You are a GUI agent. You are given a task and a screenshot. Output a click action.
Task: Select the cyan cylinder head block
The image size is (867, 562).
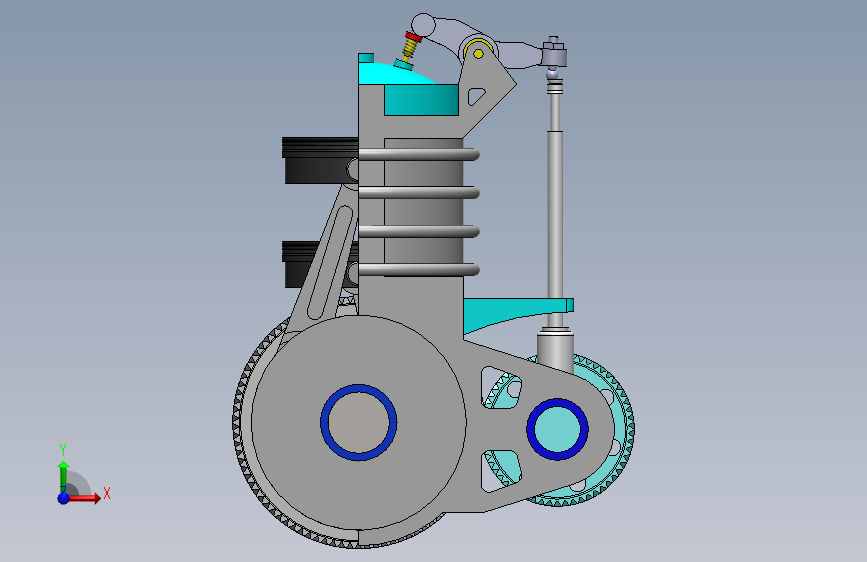pos(421,100)
